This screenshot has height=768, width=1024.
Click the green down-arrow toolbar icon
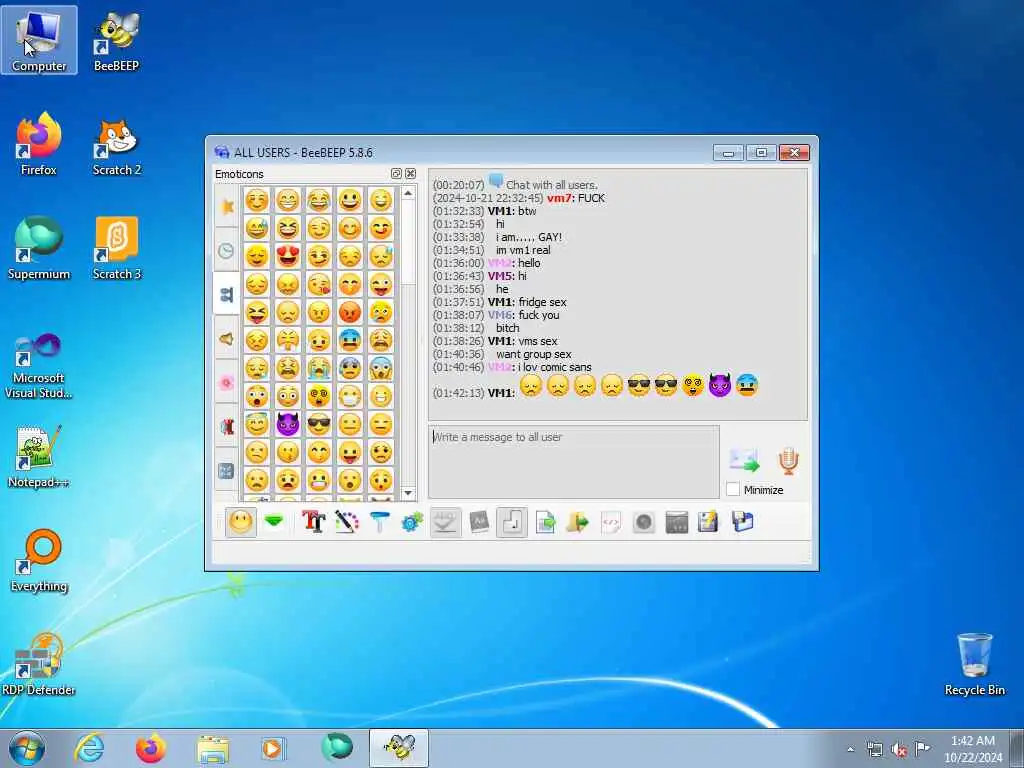click(274, 522)
